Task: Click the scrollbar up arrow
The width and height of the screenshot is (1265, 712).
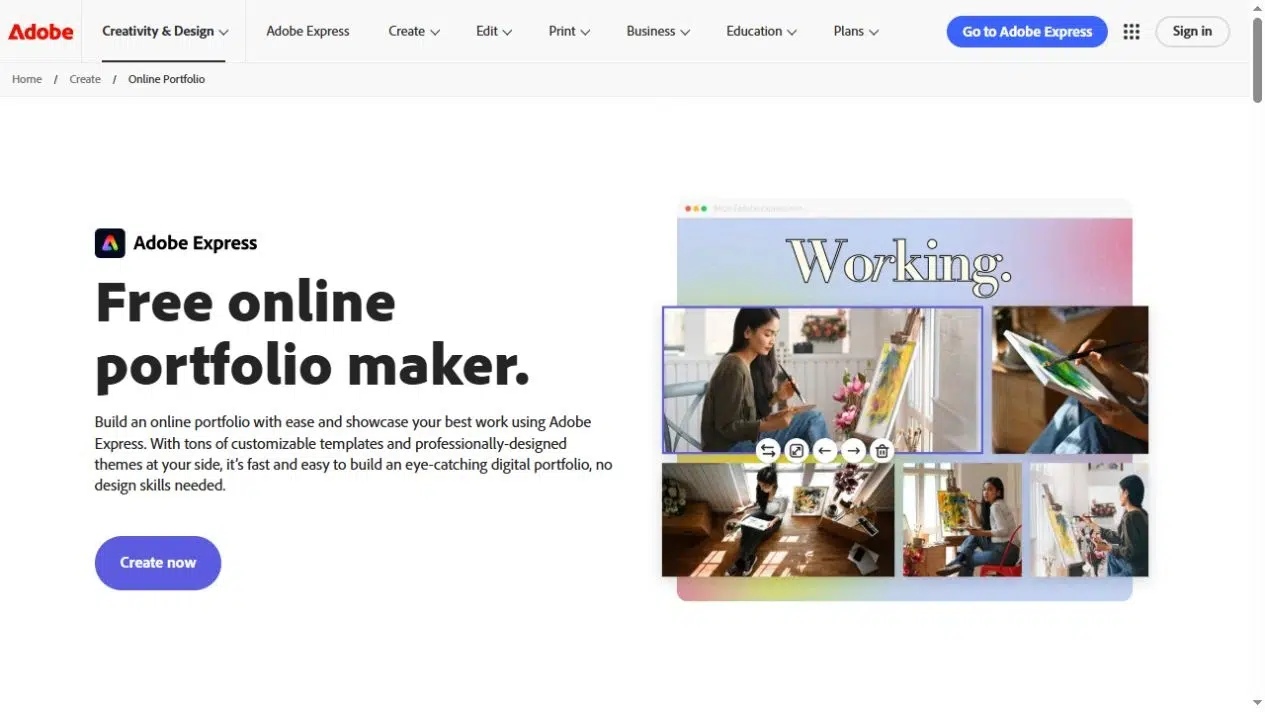Action: [x=1257, y=7]
